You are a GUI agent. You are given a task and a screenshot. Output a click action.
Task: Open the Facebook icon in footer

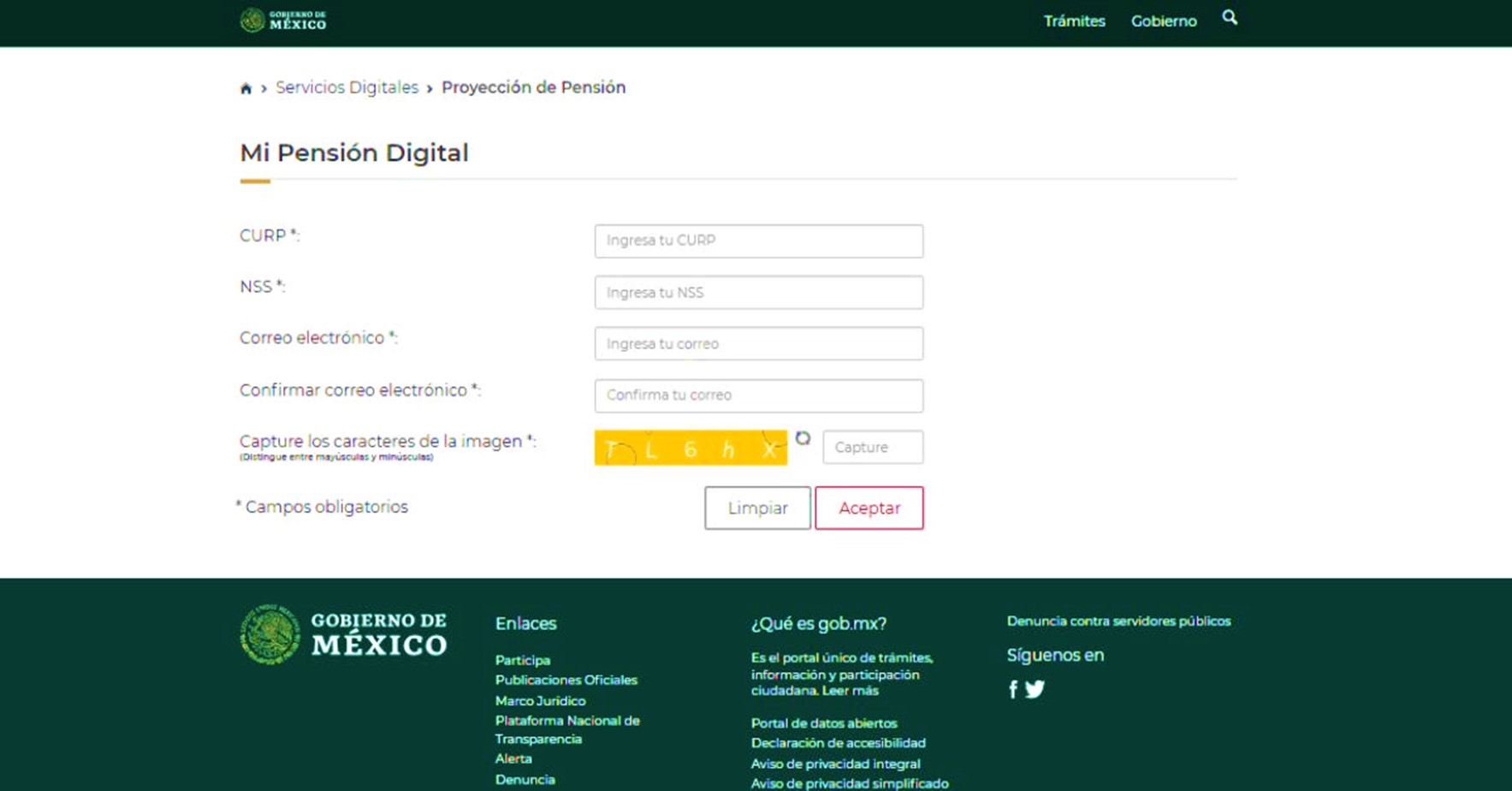tap(1013, 689)
